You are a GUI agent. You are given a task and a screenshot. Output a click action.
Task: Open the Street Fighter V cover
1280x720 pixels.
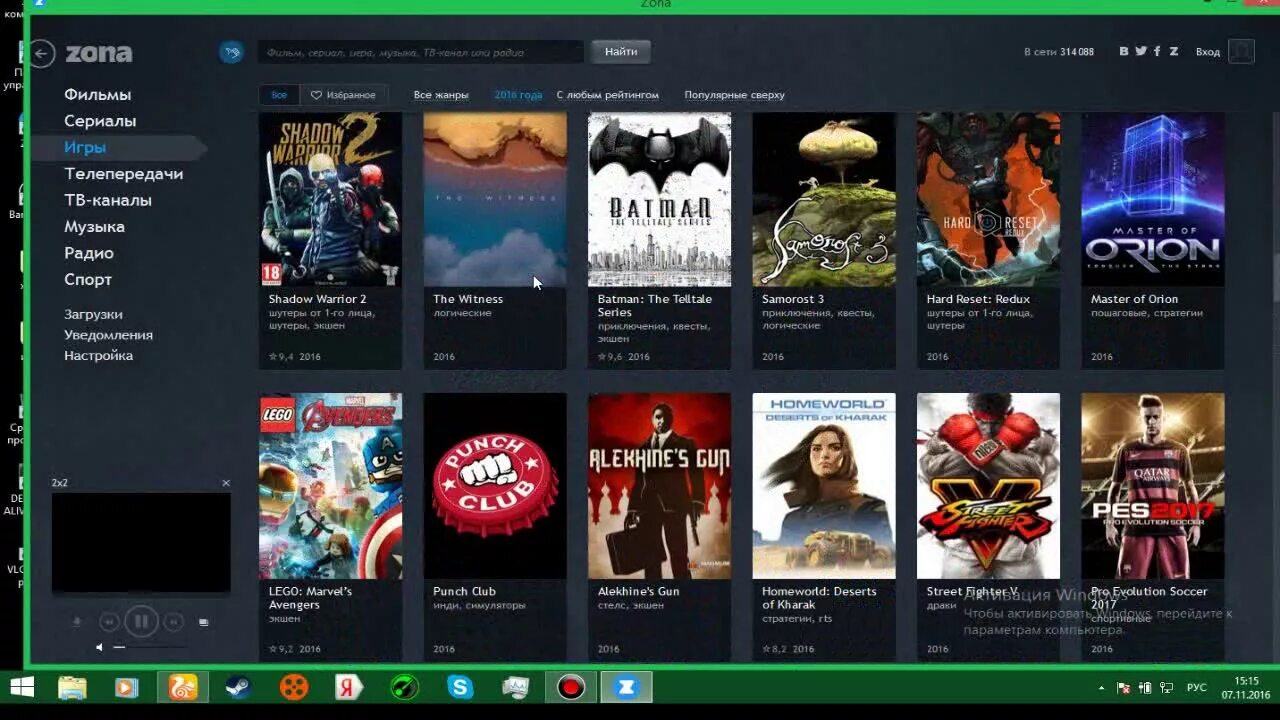tap(988, 486)
